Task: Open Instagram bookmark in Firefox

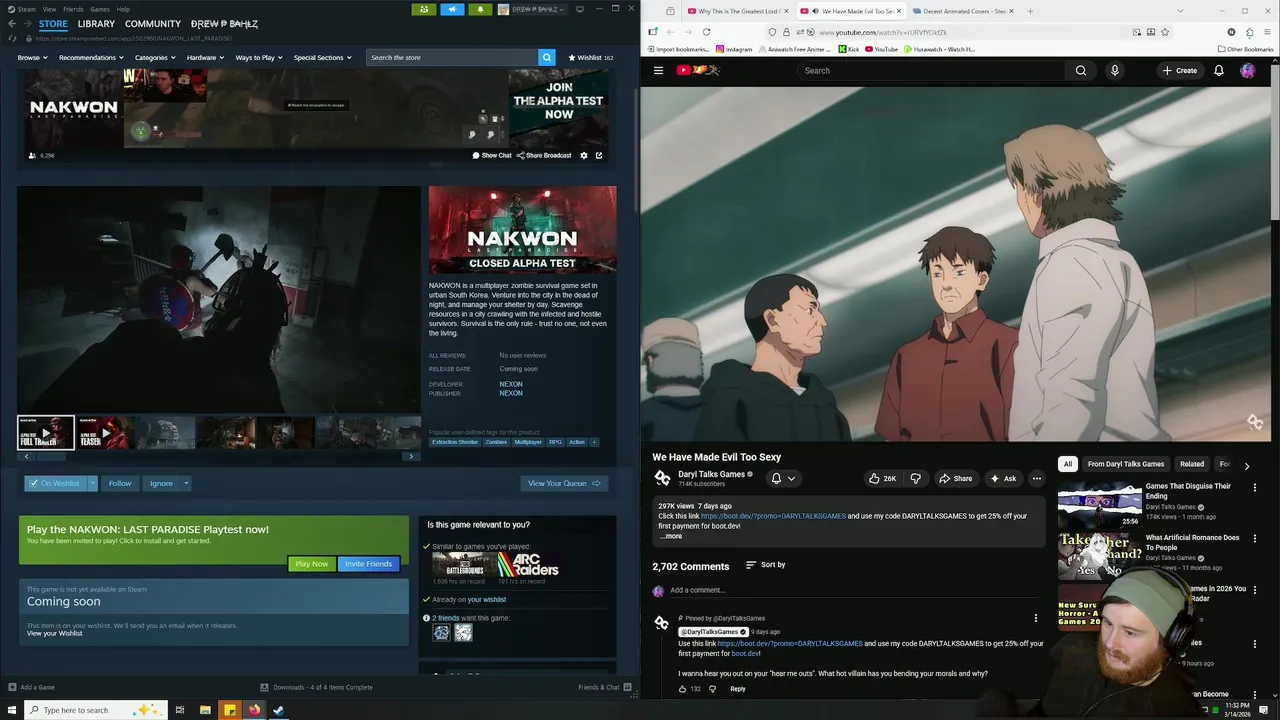Action: click(733, 49)
